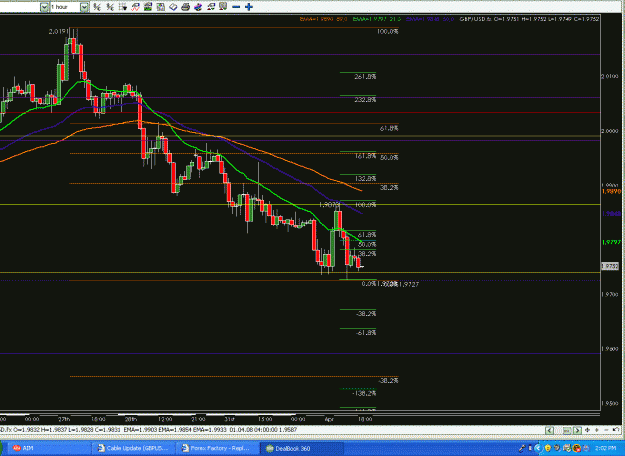Click the red arrows chart icon after palette

tap(210, 7)
